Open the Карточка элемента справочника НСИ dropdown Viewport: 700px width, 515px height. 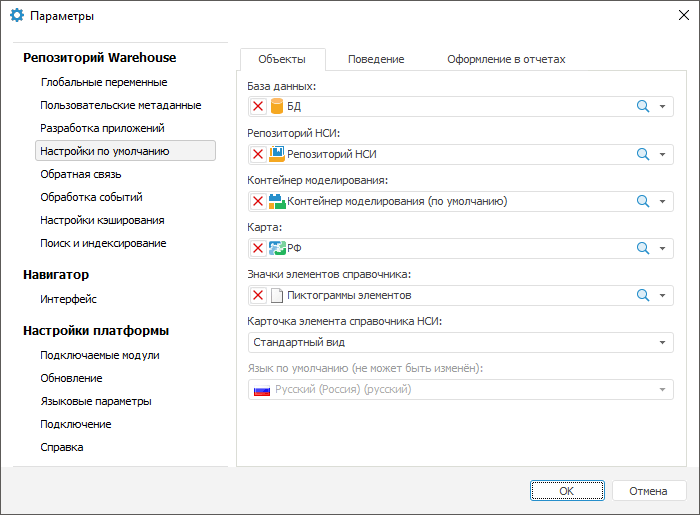pos(662,342)
